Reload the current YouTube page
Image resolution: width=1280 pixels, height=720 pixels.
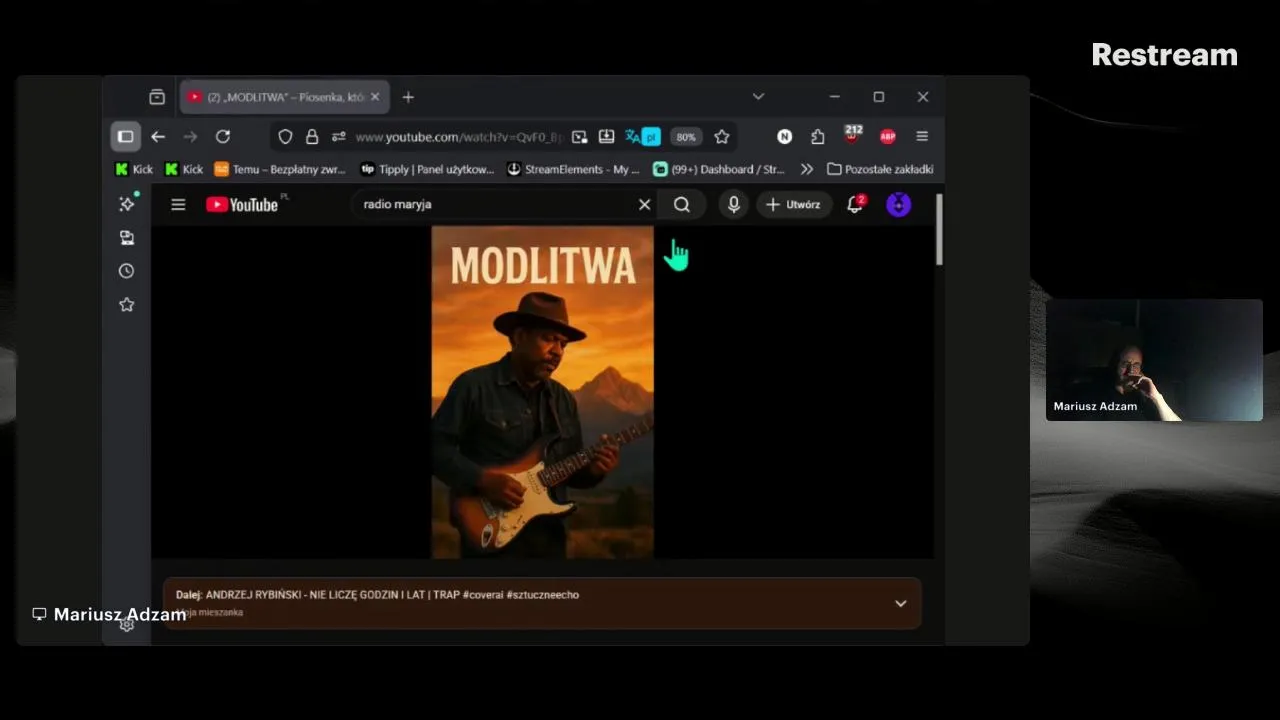(223, 137)
